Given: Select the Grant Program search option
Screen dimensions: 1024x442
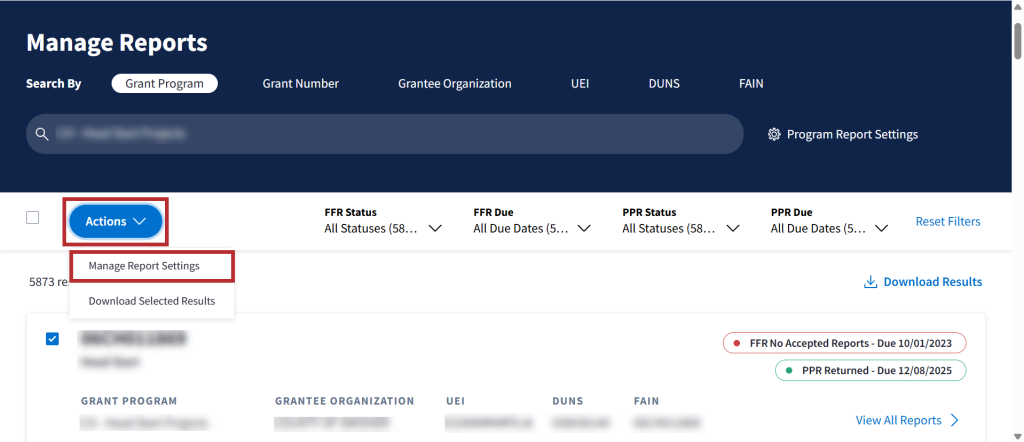Looking at the screenshot, I should (164, 84).
